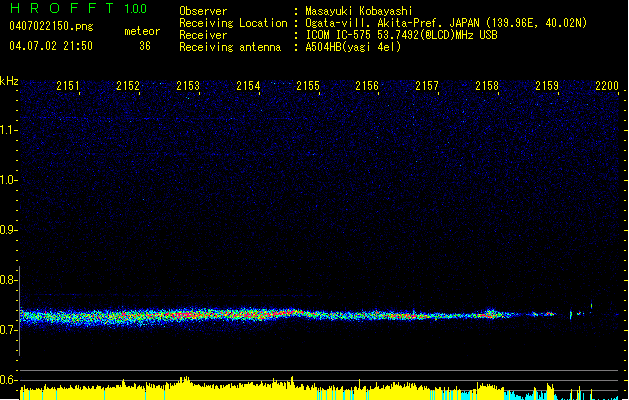Click time marker 2154
Screen dimensions: 629x400
pos(248,86)
